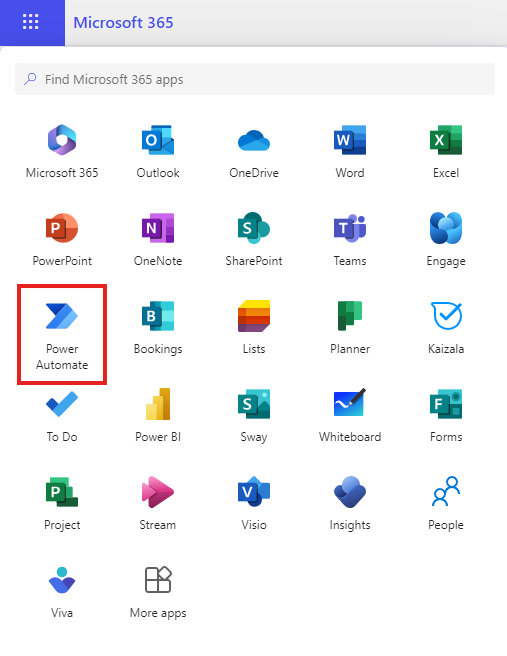Open OneNote
This screenshot has width=507, height=656.
158,240
